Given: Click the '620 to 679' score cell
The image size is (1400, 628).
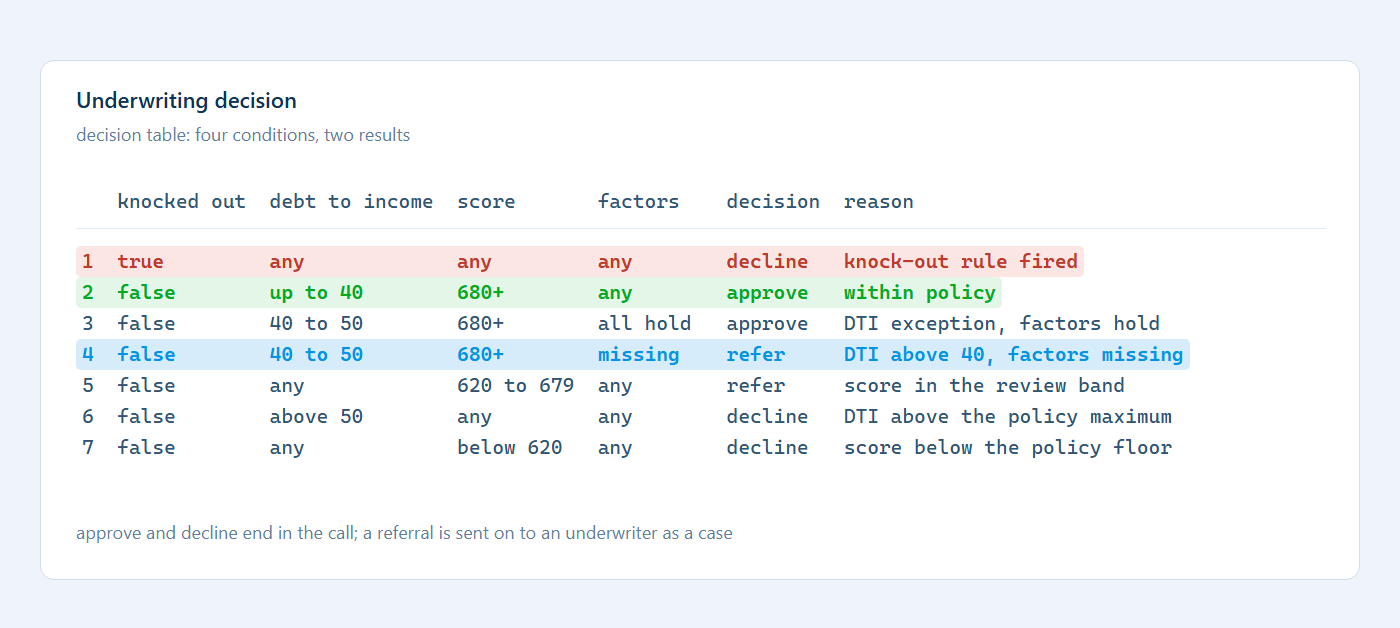Looking at the screenshot, I should (x=515, y=386).
